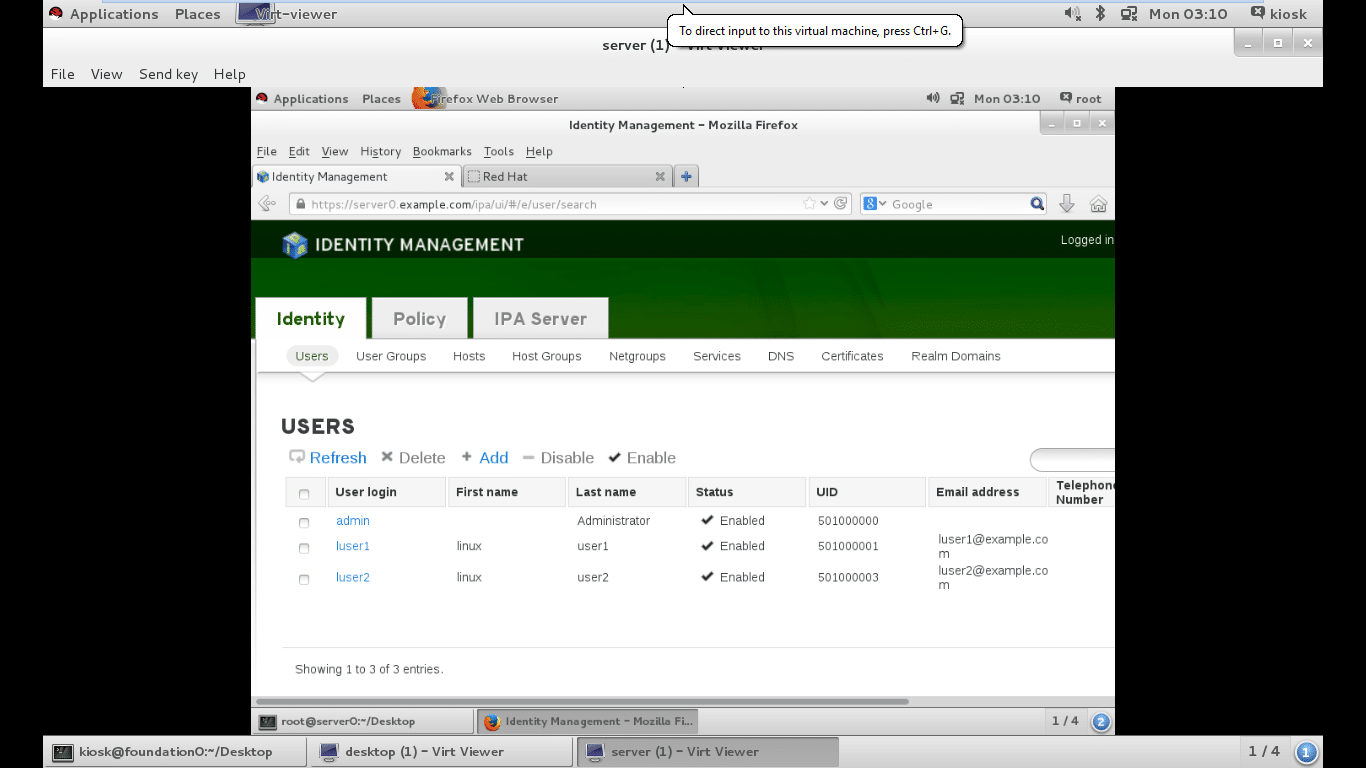Open the luser2 user link
The height and width of the screenshot is (768, 1366).
pyautogui.click(x=353, y=577)
